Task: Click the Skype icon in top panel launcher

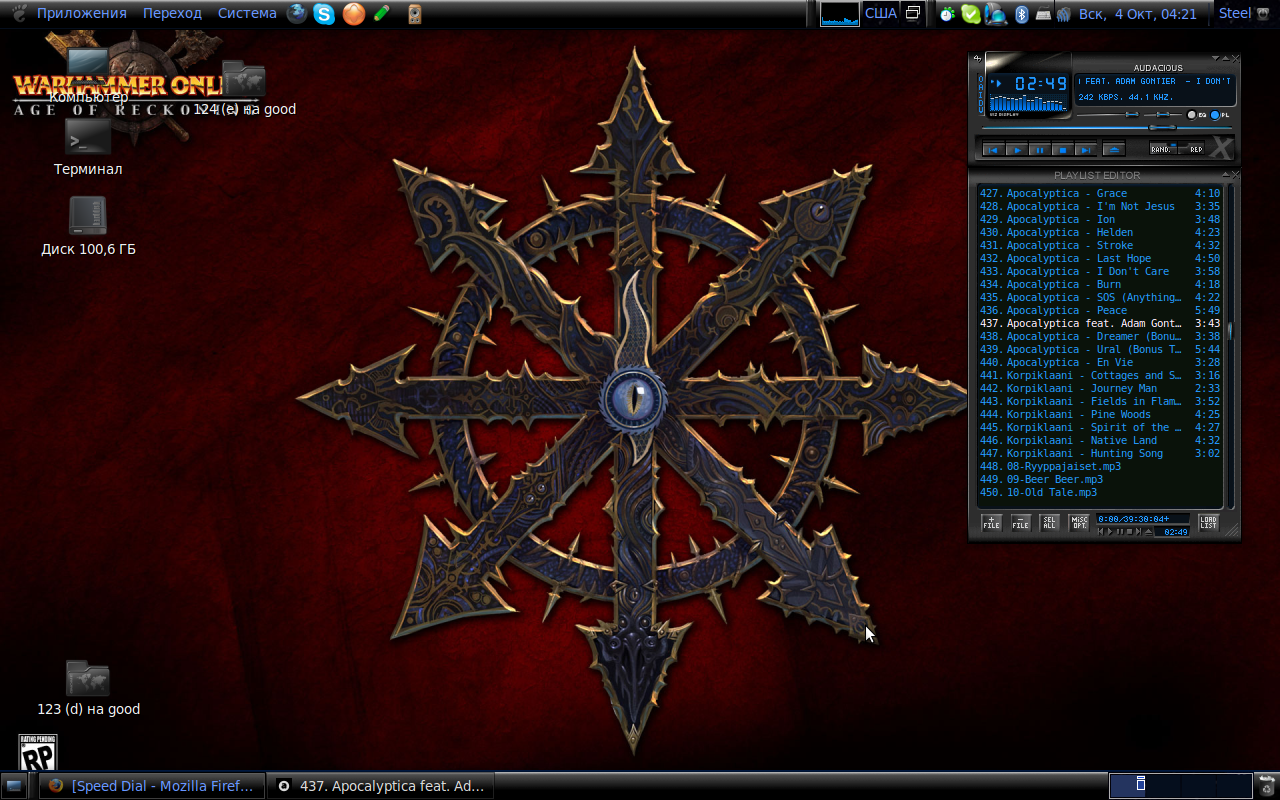Action: coord(324,13)
